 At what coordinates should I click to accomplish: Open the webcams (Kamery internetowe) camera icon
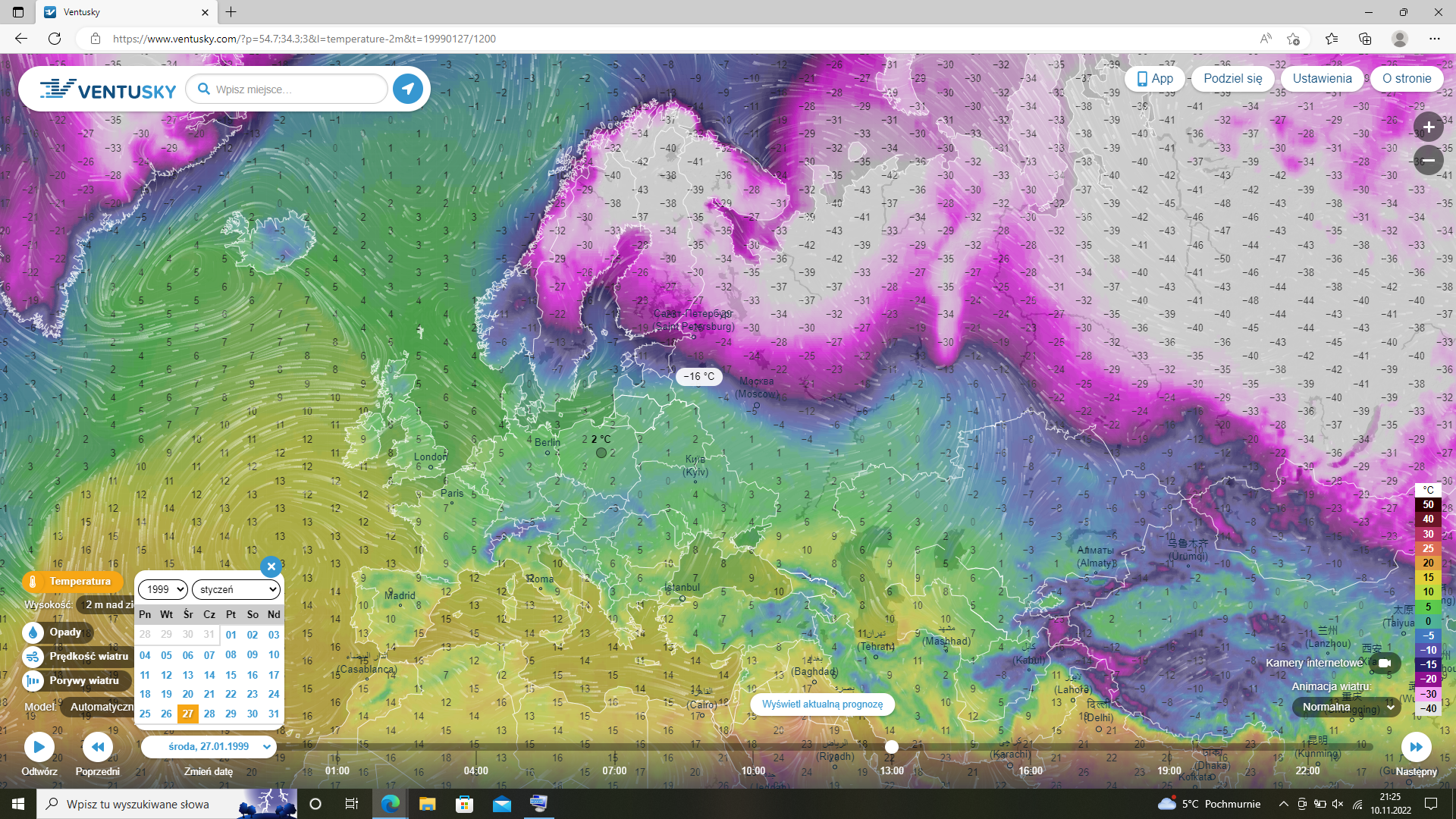pos(1385,663)
